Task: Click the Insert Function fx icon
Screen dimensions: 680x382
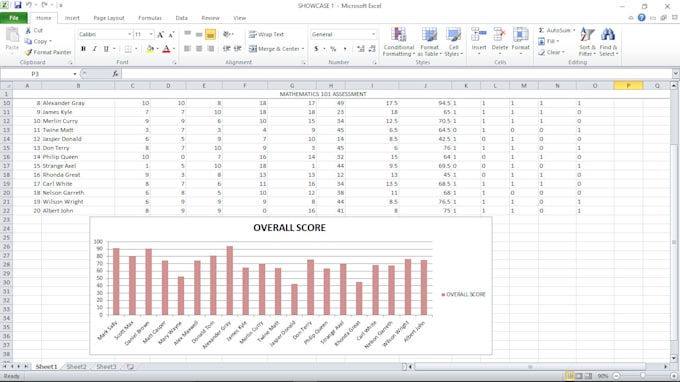Action: [x=115, y=74]
